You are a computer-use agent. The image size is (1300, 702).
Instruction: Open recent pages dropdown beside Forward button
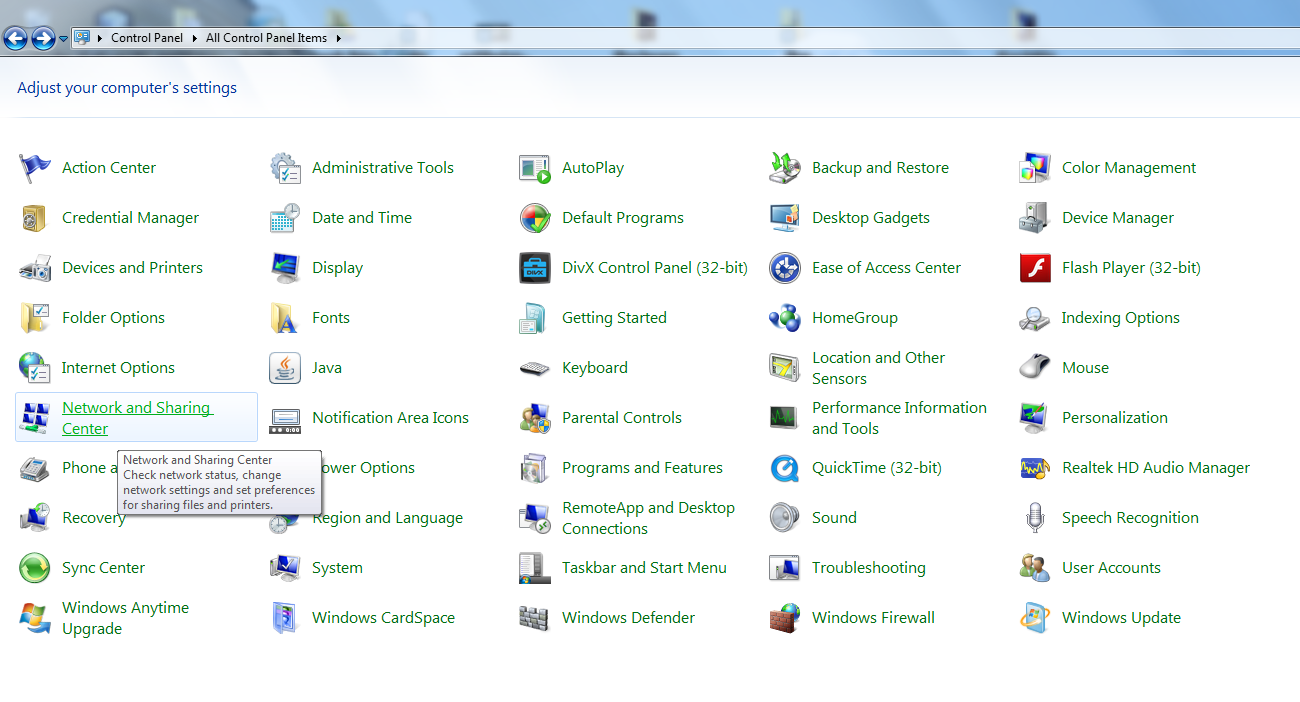[64, 39]
